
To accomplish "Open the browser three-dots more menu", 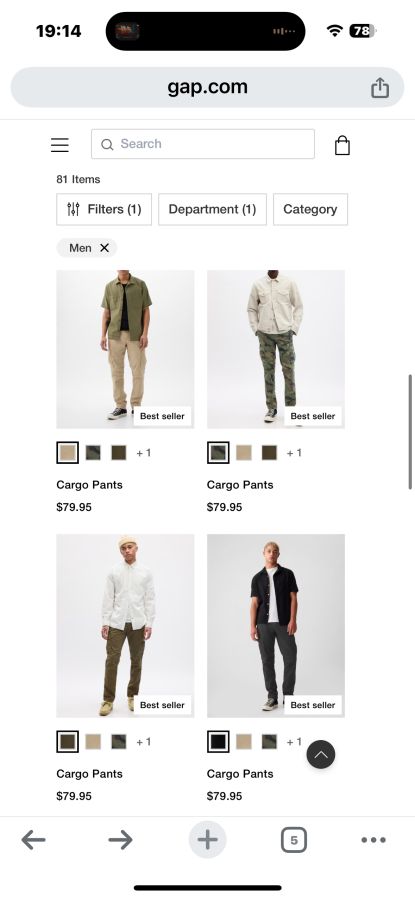I will point(373,840).
